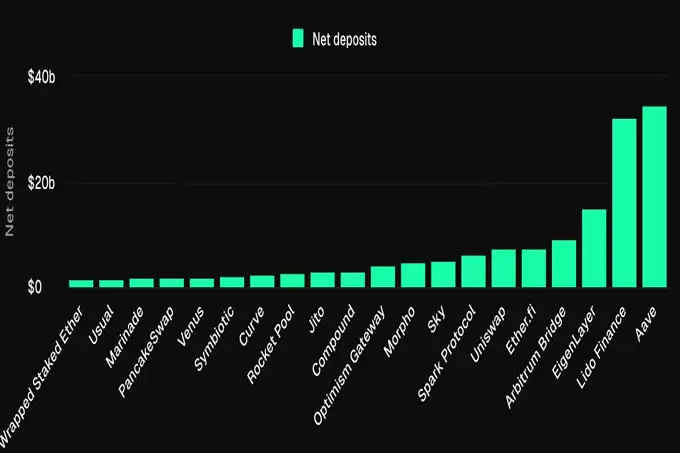Select the Optimism Gateway bar
Viewport: 680px width, 453px height.
[x=383, y=277]
